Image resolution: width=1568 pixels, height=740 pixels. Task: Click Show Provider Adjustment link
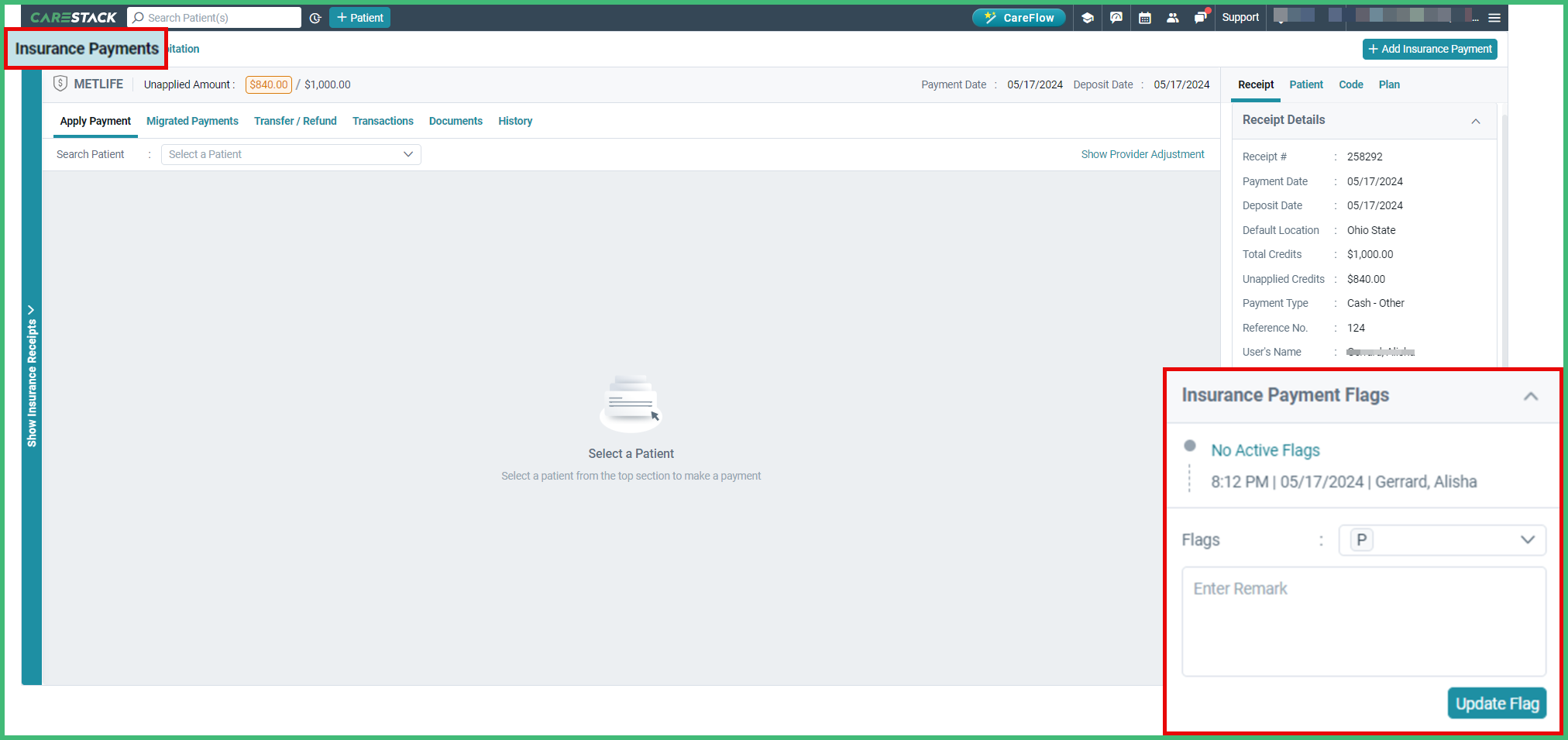(x=1143, y=154)
